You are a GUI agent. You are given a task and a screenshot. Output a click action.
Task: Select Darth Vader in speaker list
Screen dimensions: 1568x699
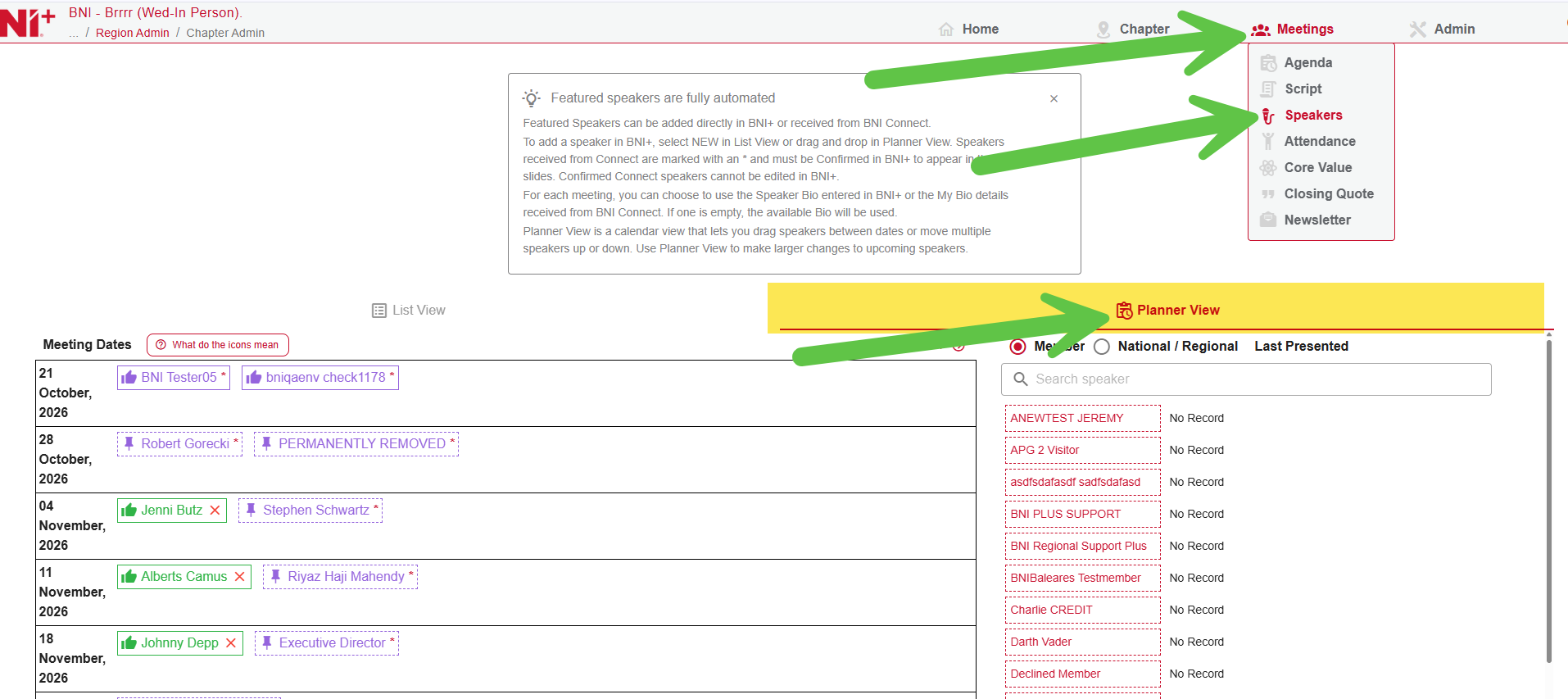point(1082,642)
